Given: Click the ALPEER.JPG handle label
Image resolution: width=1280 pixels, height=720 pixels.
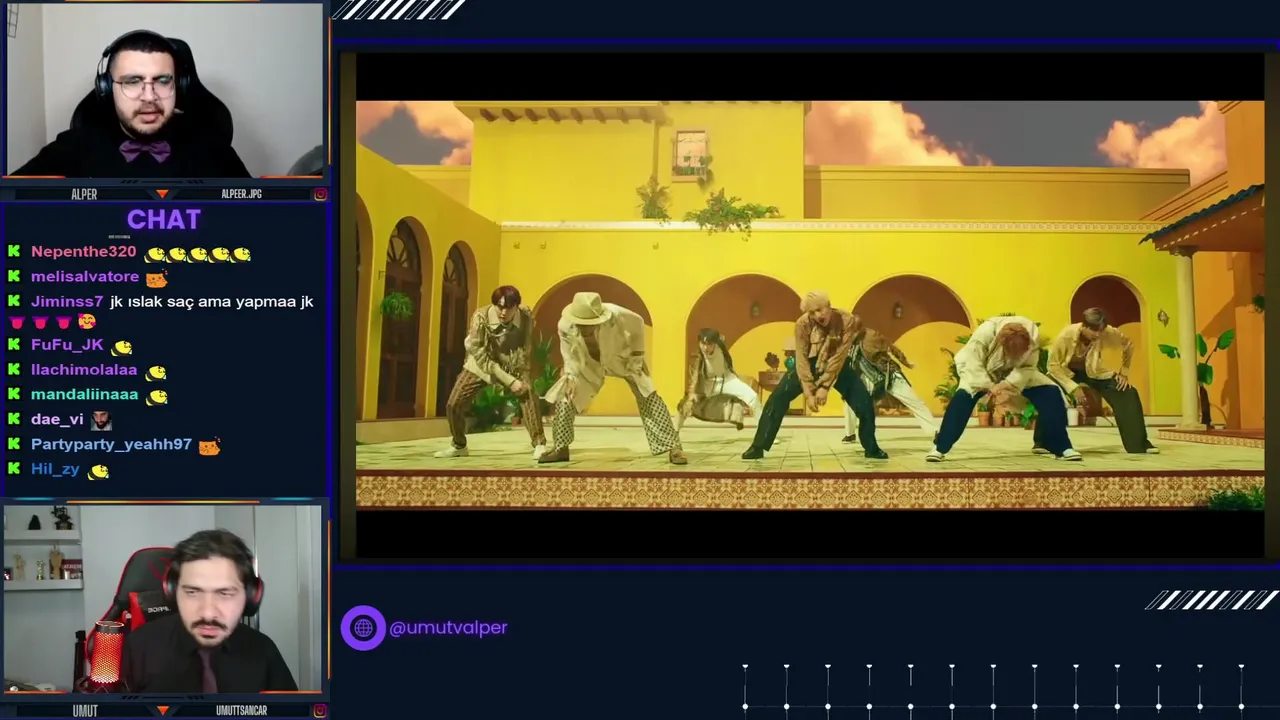Looking at the screenshot, I should (241, 194).
